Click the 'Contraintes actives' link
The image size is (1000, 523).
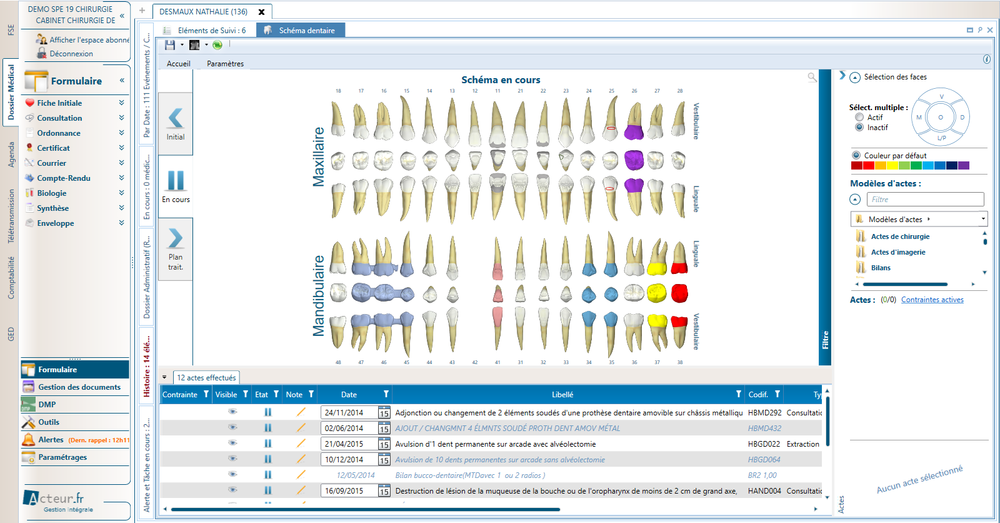click(x=932, y=299)
